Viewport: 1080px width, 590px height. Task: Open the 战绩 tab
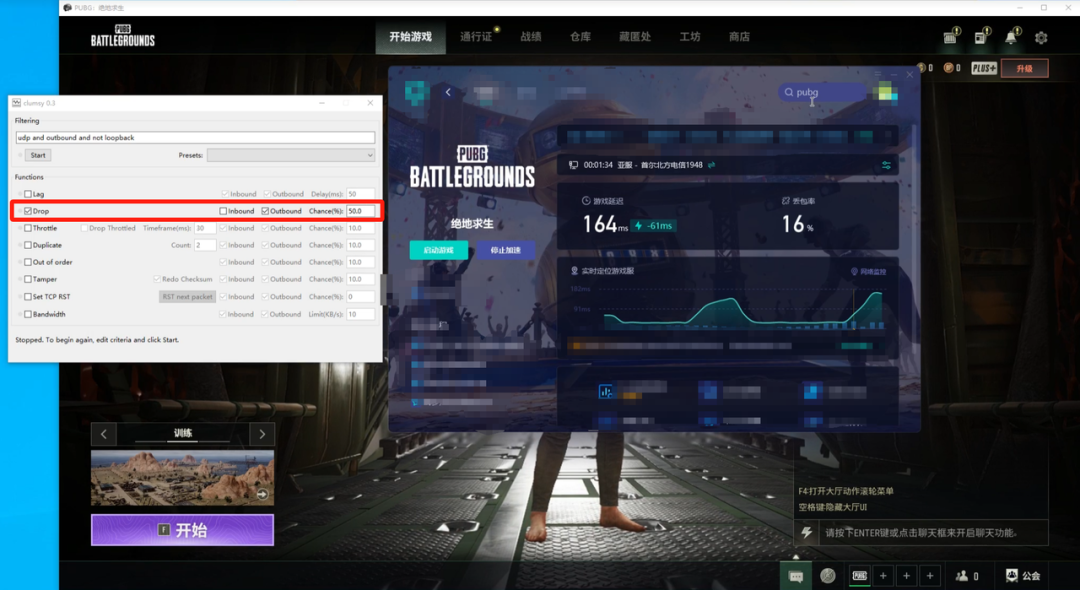530,36
